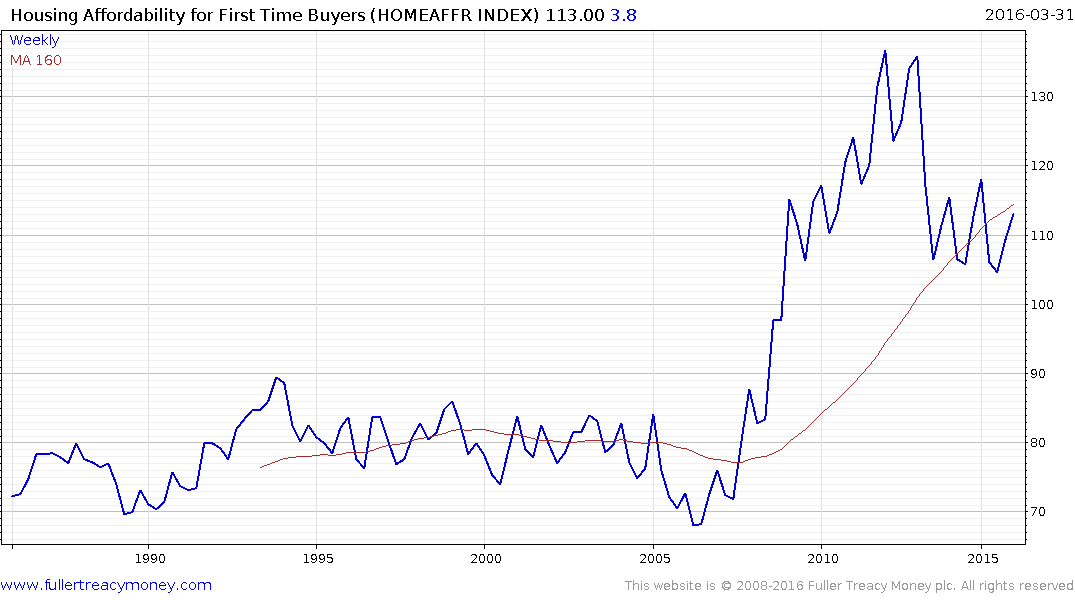Click the '2000' x-axis label
1075x600 pixels.
486,558
